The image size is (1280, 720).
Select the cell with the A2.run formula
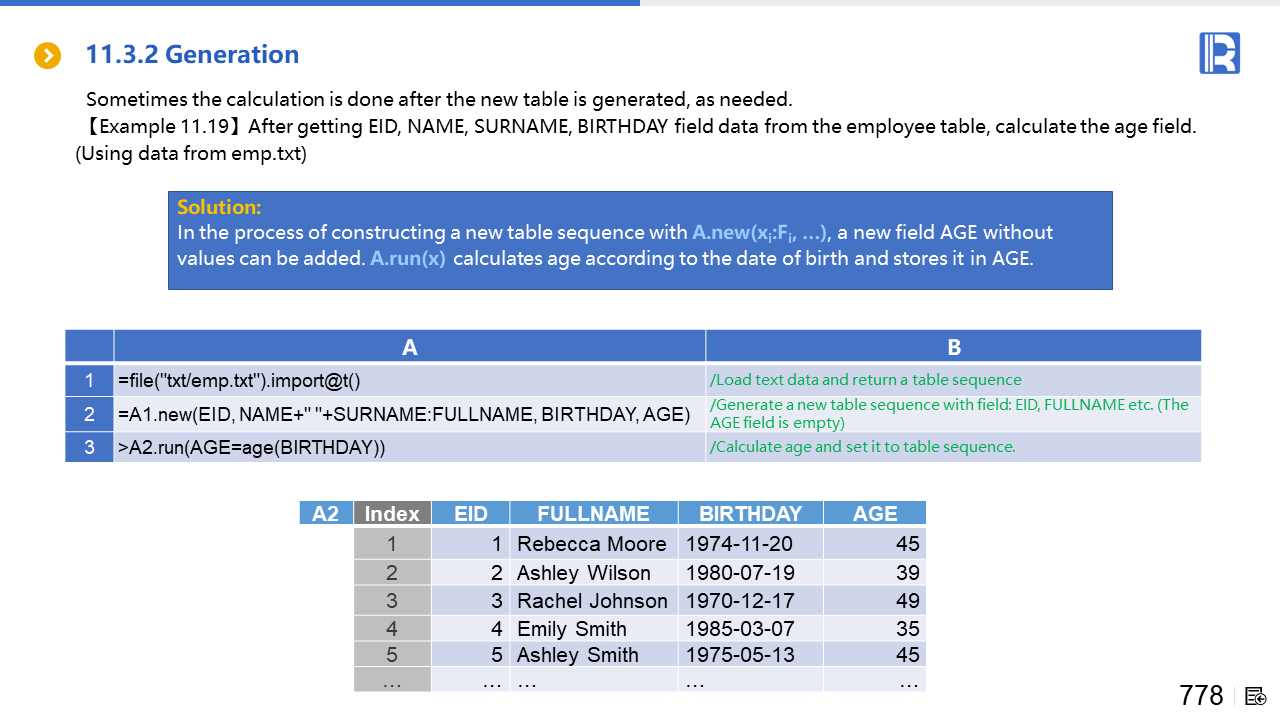[409, 447]
